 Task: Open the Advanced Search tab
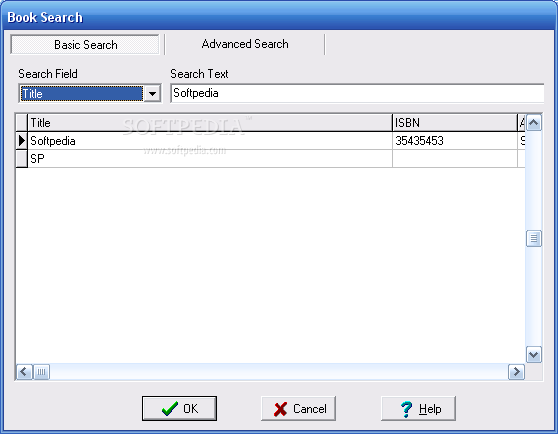tap(245, 44)
